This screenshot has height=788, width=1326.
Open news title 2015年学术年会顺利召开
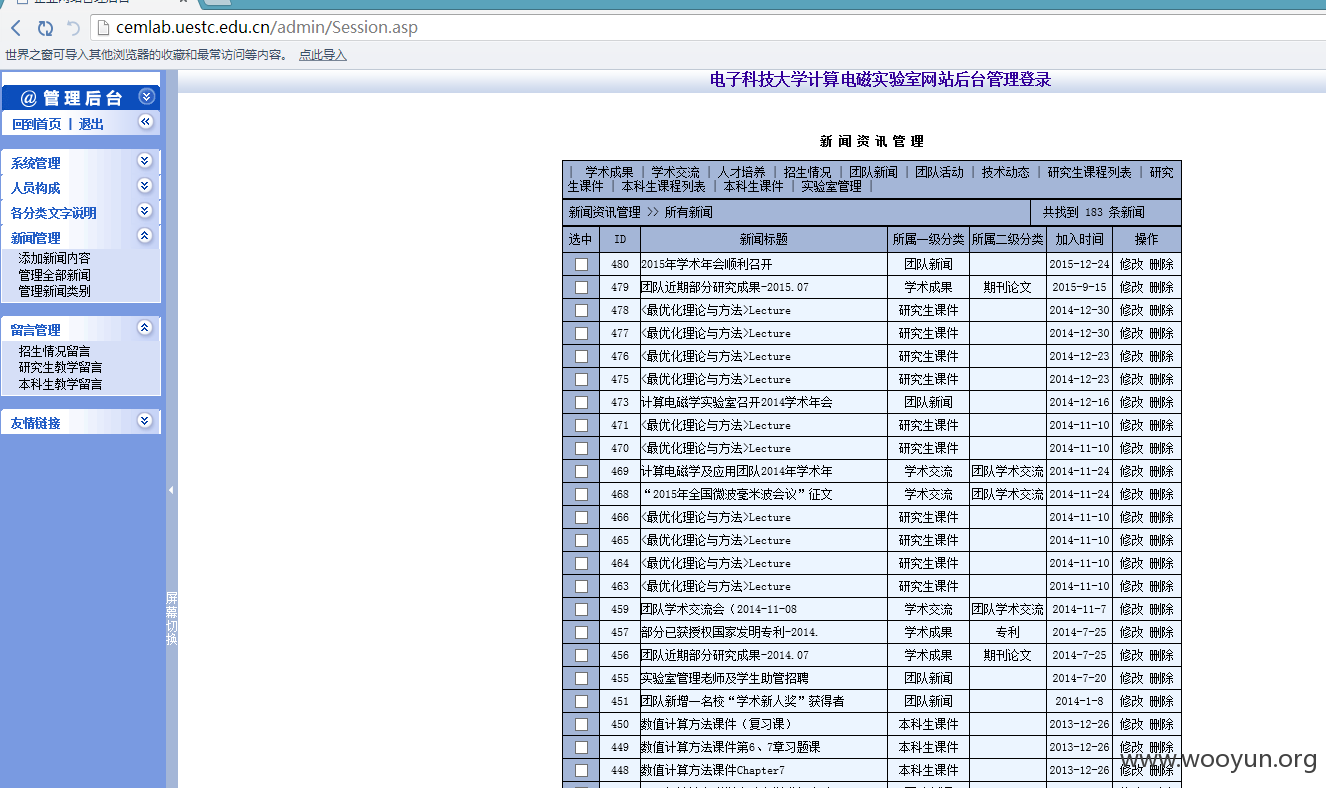pos(707,264)
